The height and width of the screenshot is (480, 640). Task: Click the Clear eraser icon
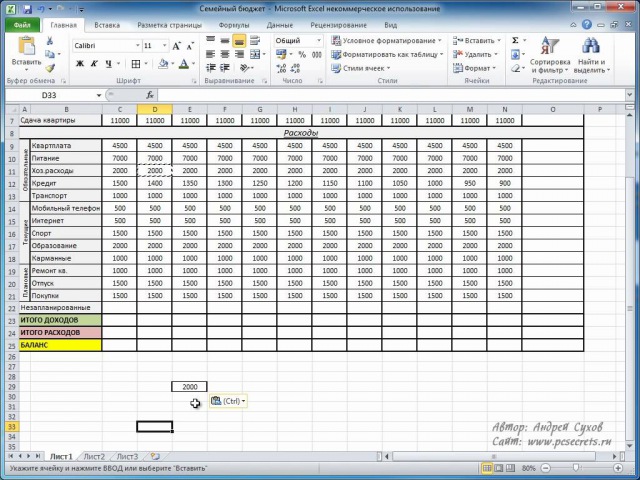click(516, 68)
